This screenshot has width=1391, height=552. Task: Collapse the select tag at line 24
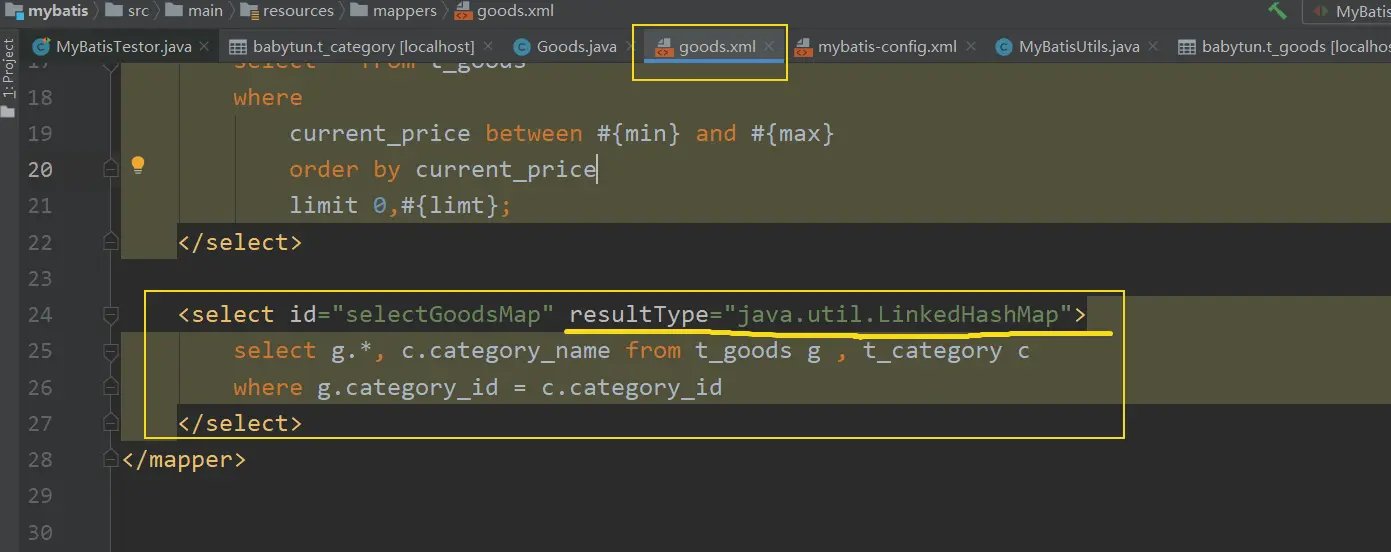click(x=111, y=315)
